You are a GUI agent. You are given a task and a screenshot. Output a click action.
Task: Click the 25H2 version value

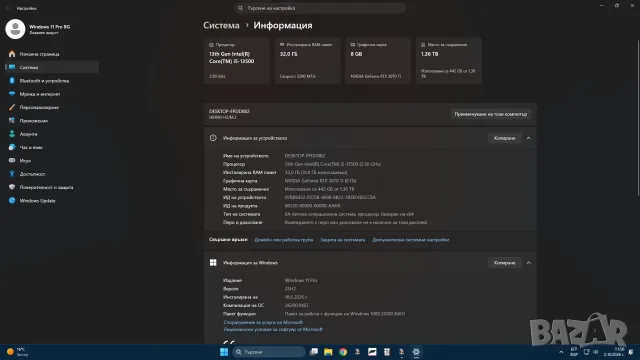pyautogui.click(x=290, y=289)
